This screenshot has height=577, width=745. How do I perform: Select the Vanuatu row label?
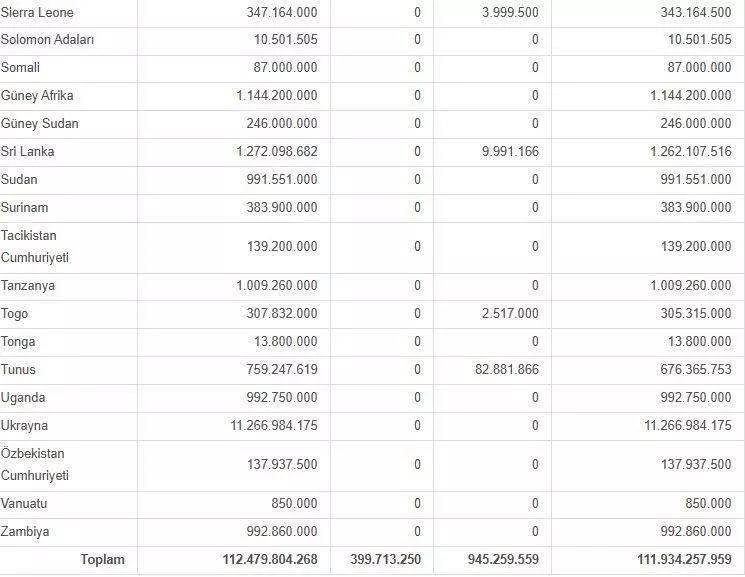coord(25,504)
